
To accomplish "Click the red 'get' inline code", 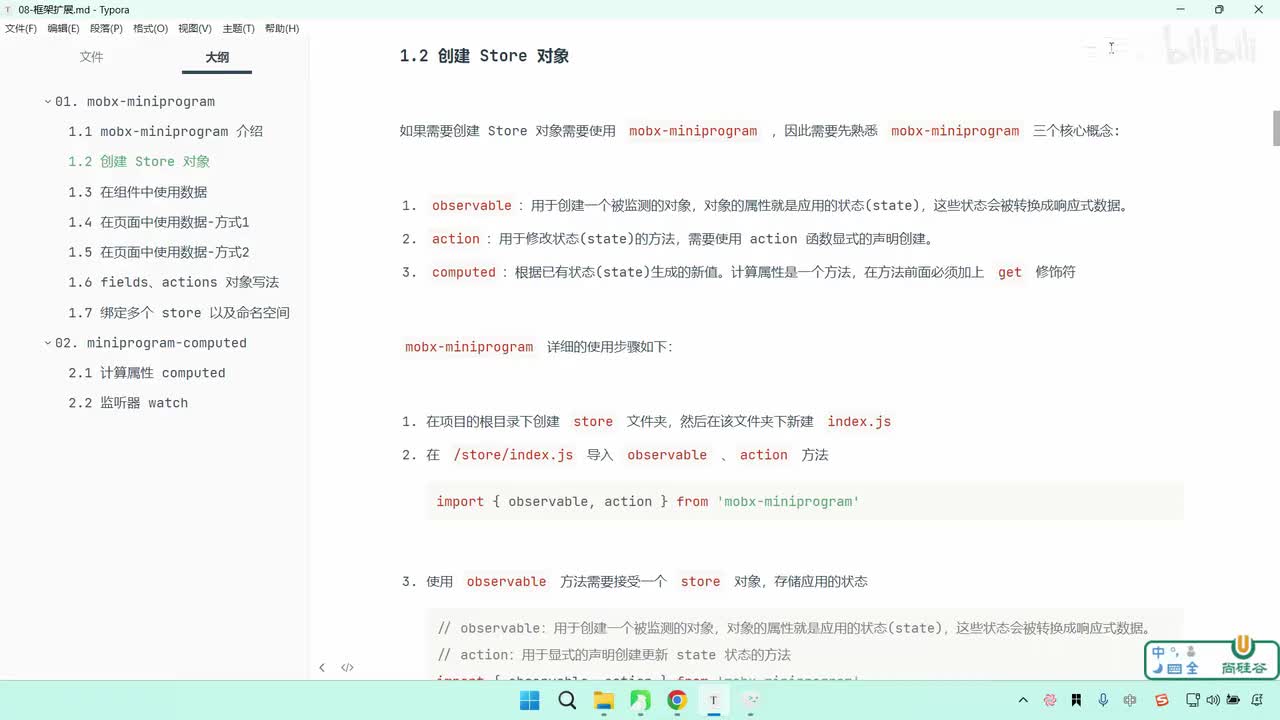I will tap(1010, 272).
